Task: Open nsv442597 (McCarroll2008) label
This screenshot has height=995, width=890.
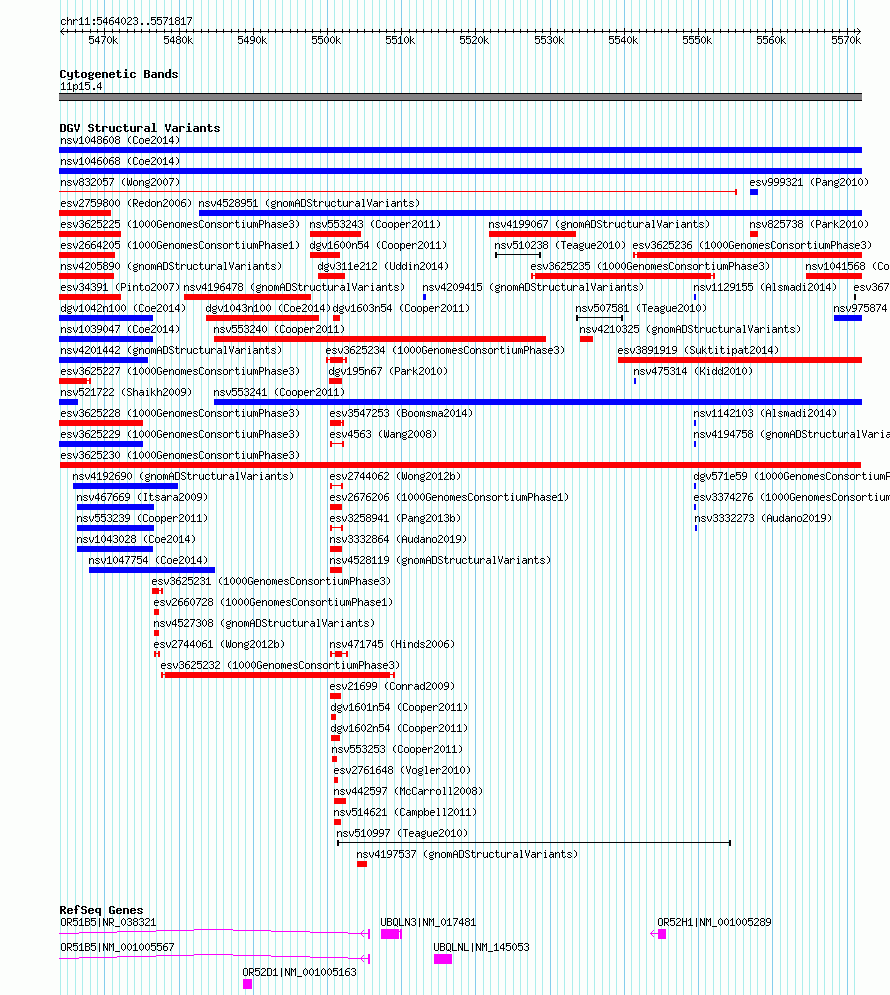Action: point(408,790)
